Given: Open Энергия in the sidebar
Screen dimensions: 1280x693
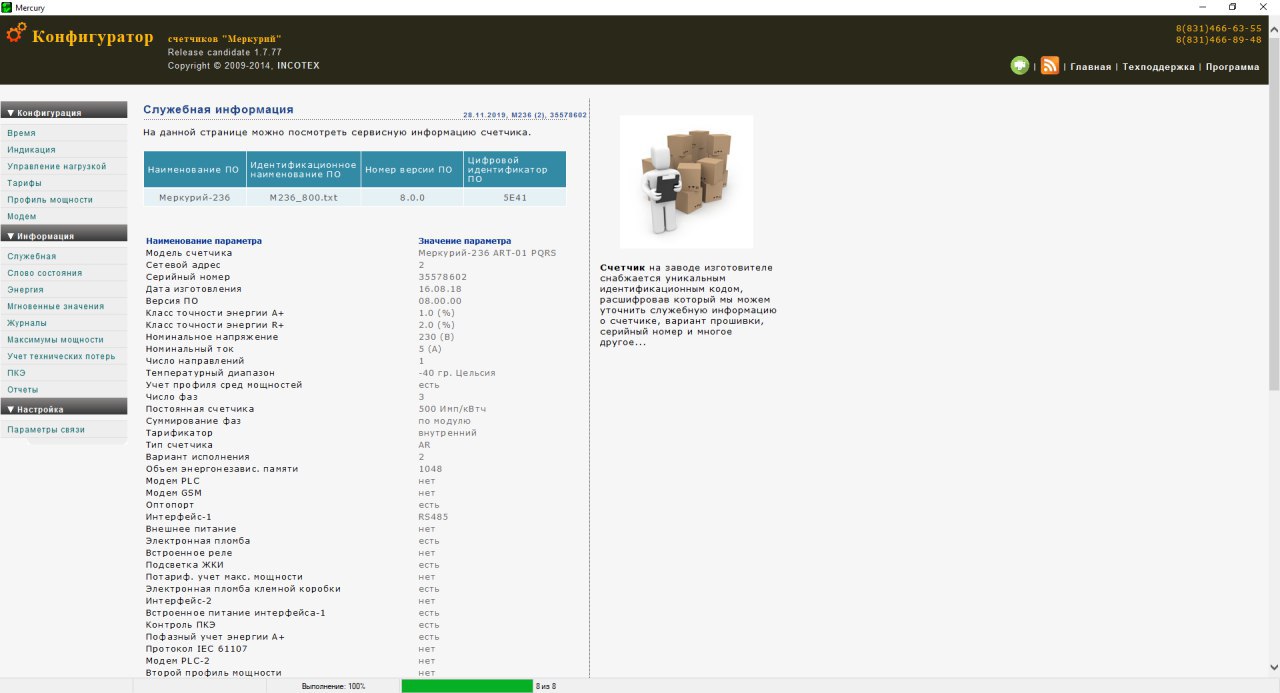Looking at the screenshot, I should pos(25,289).
